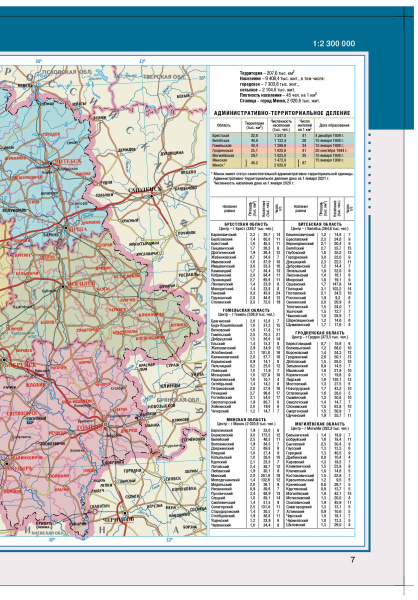
Task: Click the Гомель city marker
Action: coord(106,424)
